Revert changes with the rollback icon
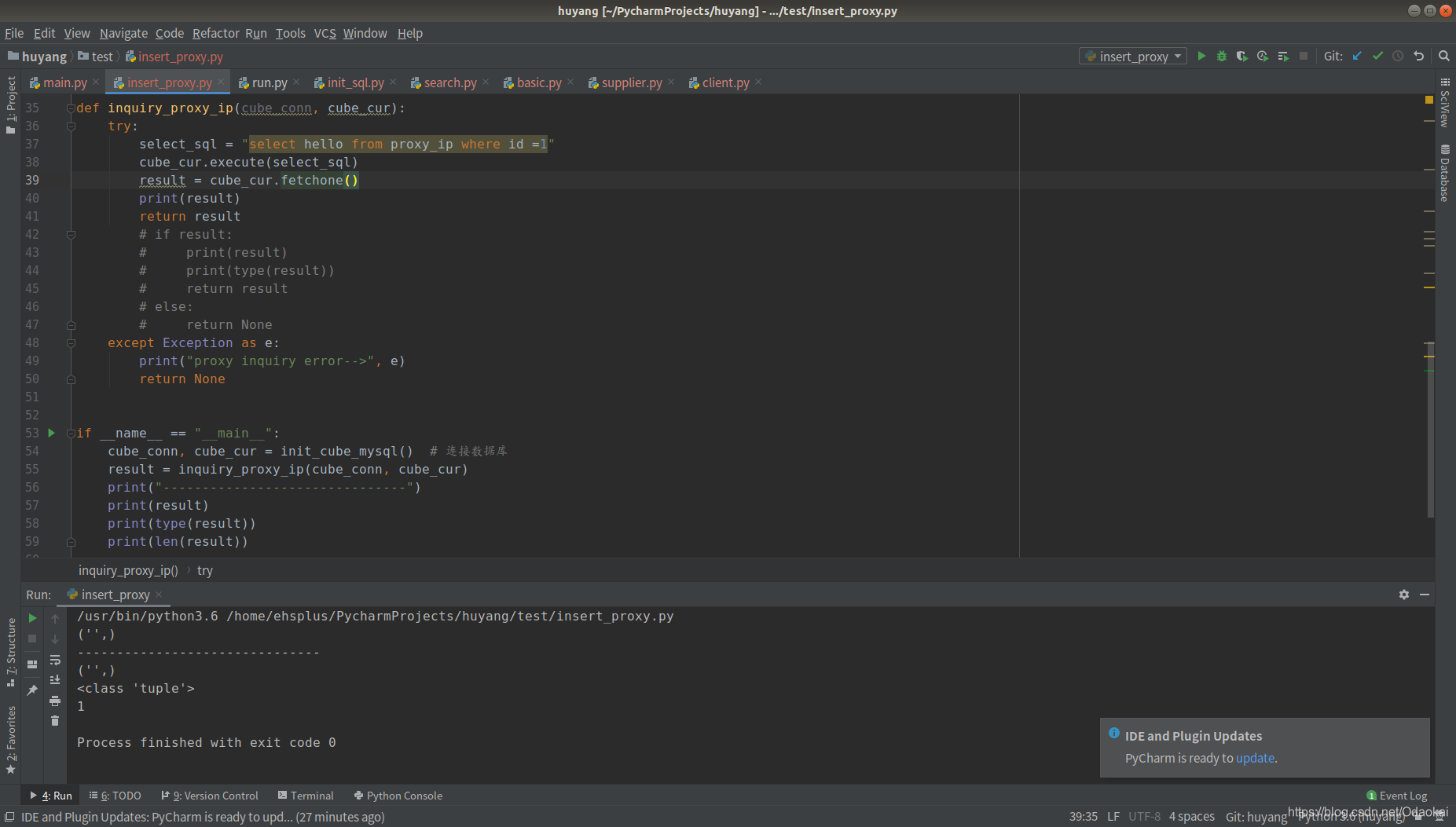The height and width of the screenshot is (827, 1456). click(x=1418, y=56)
